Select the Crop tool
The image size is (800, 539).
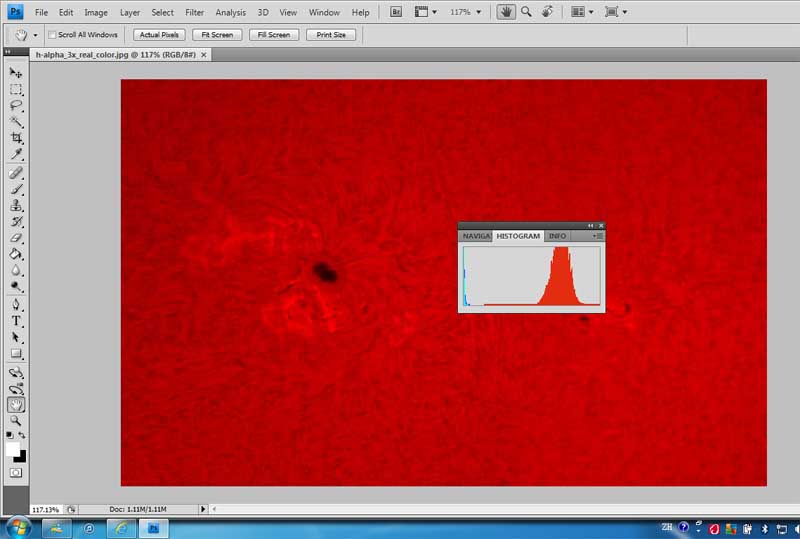click(16, 138)
